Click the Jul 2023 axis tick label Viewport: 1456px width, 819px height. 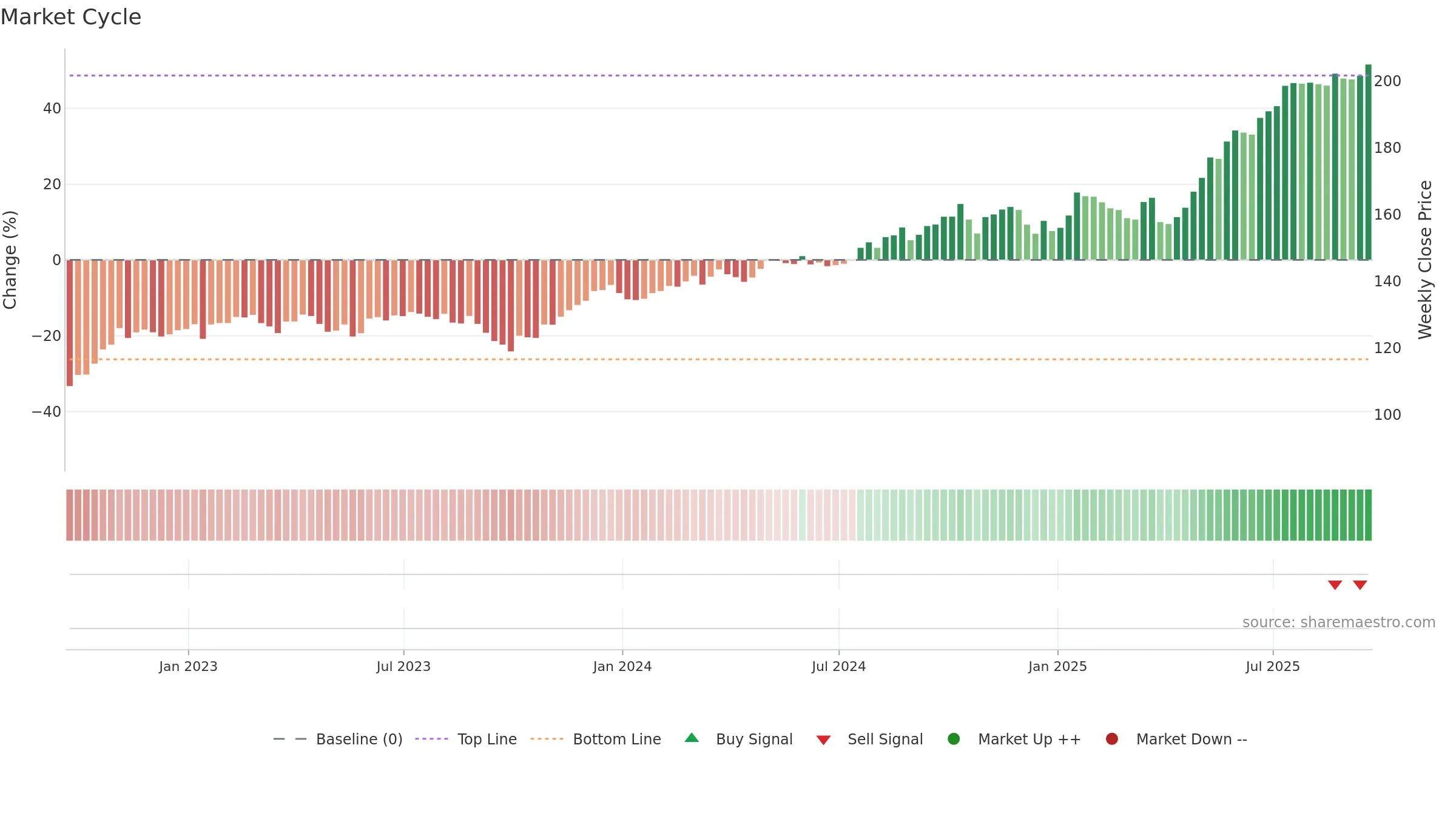(x=403, y=667)
